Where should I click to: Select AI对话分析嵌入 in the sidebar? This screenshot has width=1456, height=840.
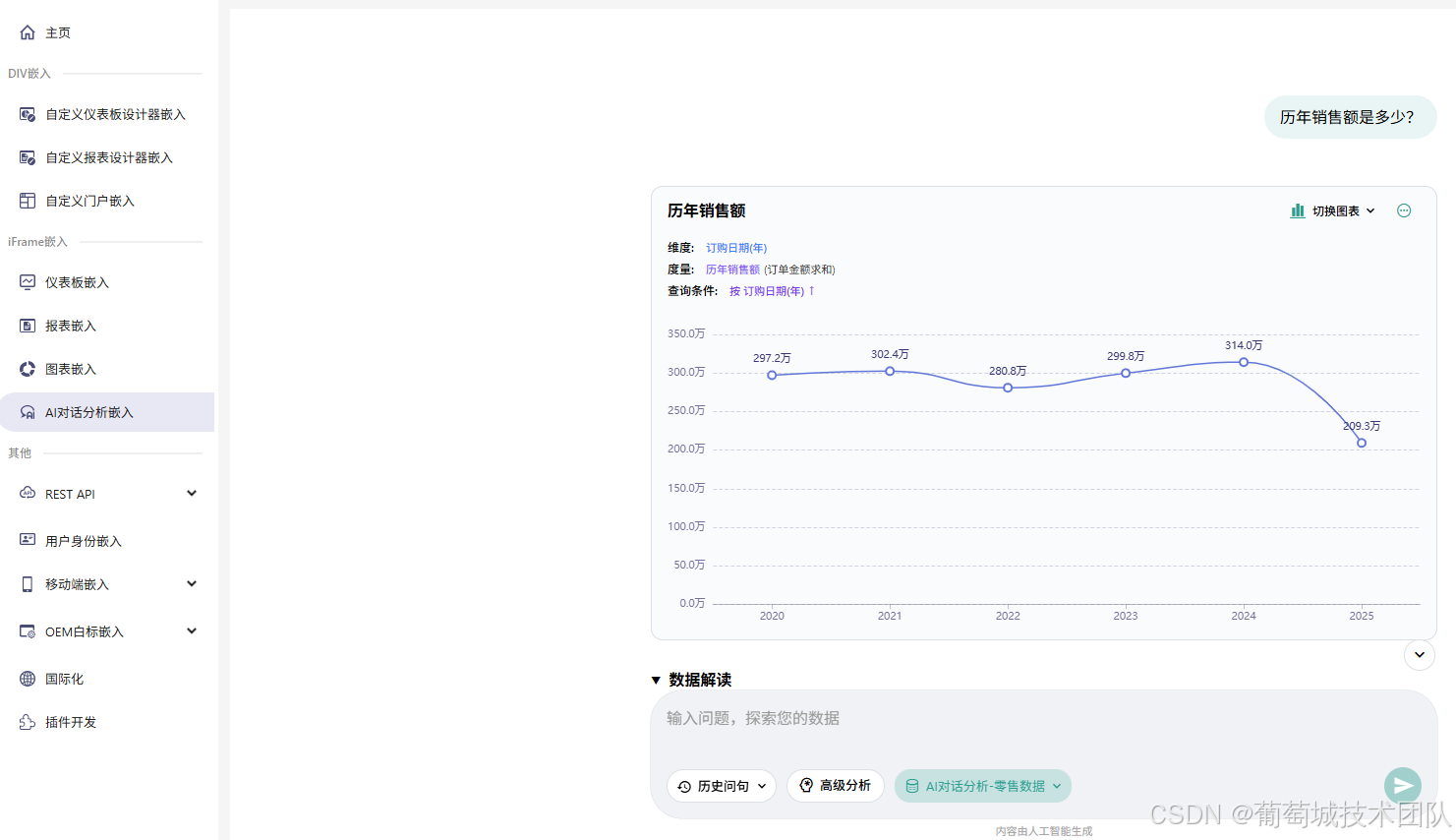click(88, 412)
